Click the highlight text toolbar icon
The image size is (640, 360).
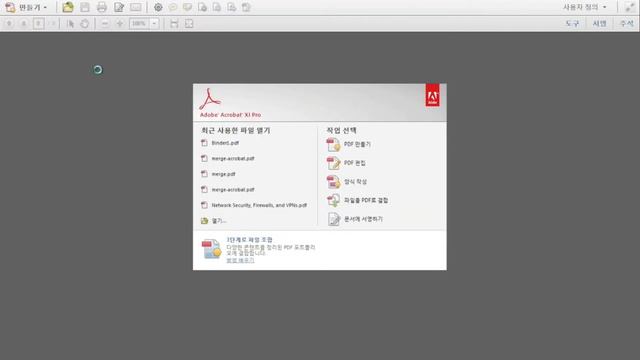click(x=187, y=7)
